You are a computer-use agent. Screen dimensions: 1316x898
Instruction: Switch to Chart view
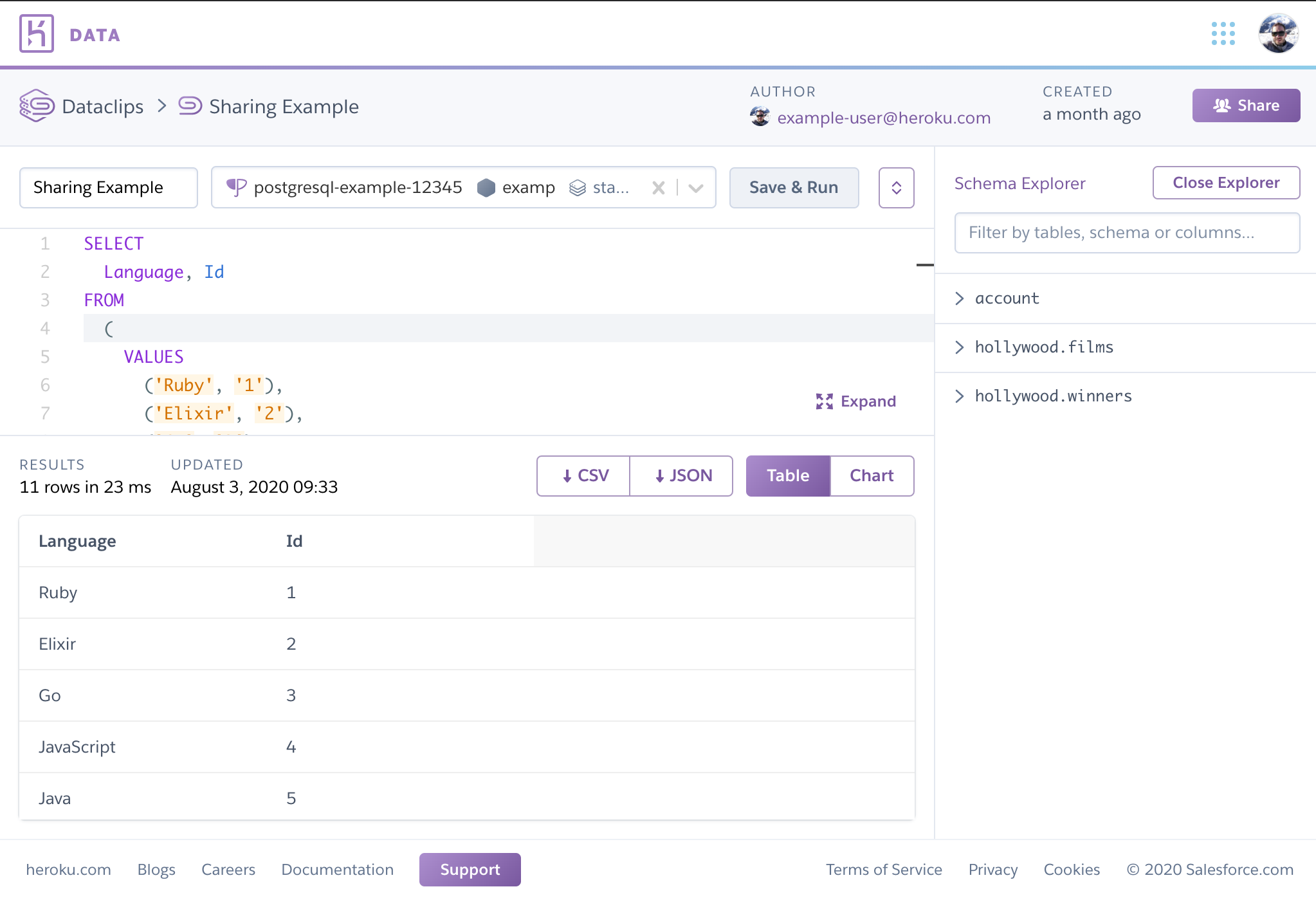tap(872, 476)
